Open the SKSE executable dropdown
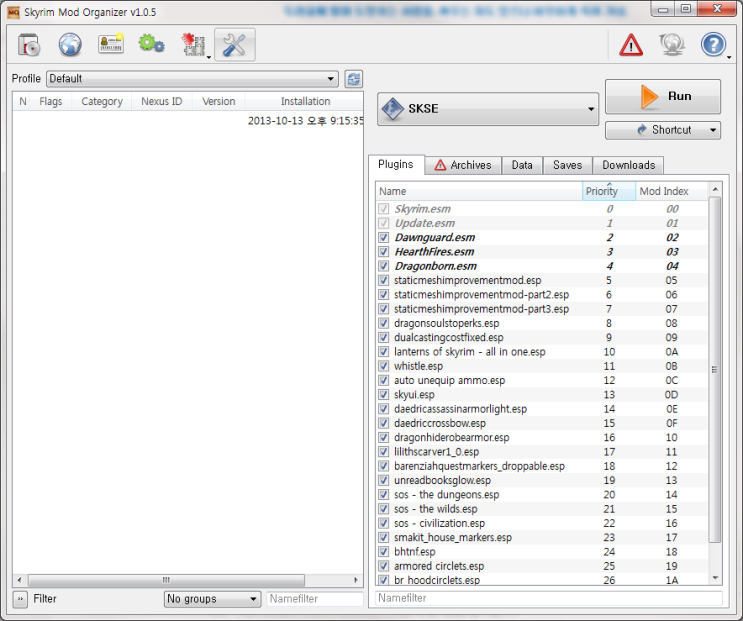 click(x=488, y=109)
